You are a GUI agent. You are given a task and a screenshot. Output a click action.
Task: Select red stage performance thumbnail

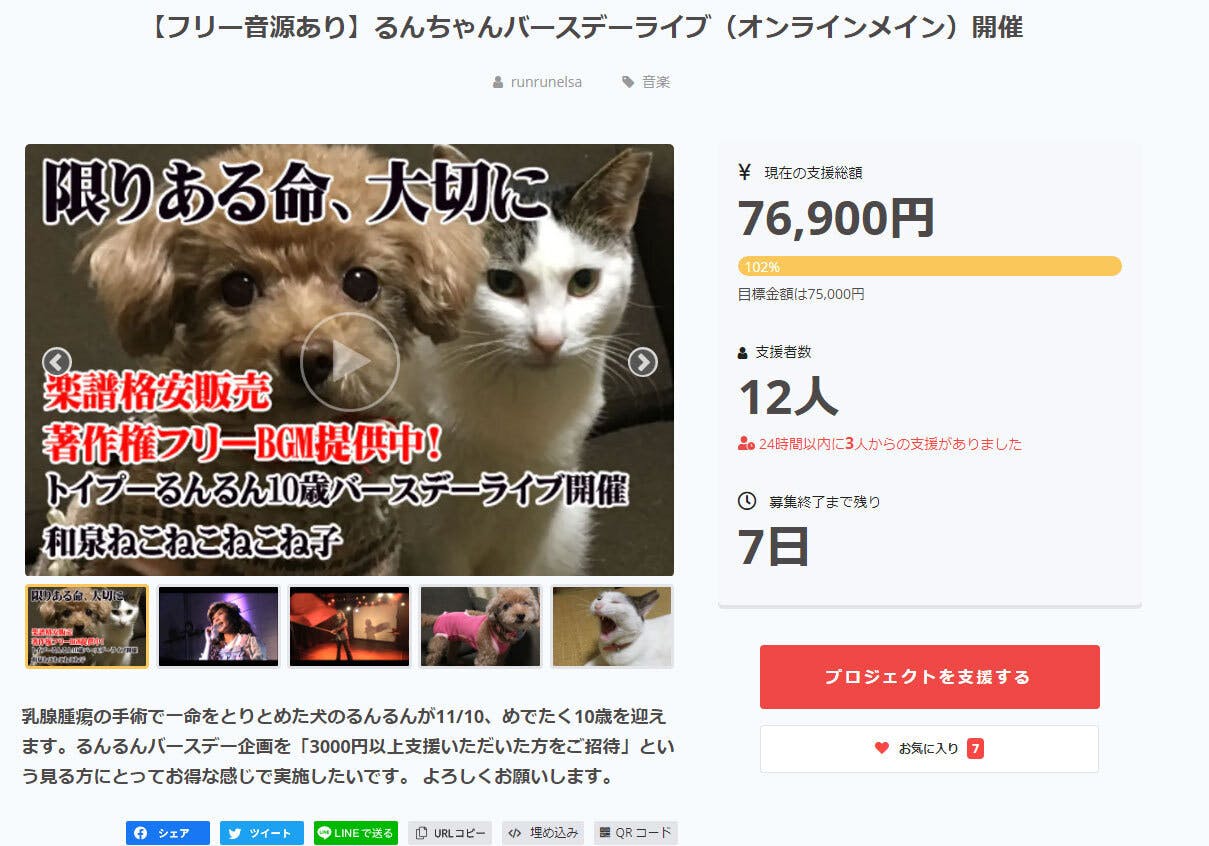pos(350,626)
